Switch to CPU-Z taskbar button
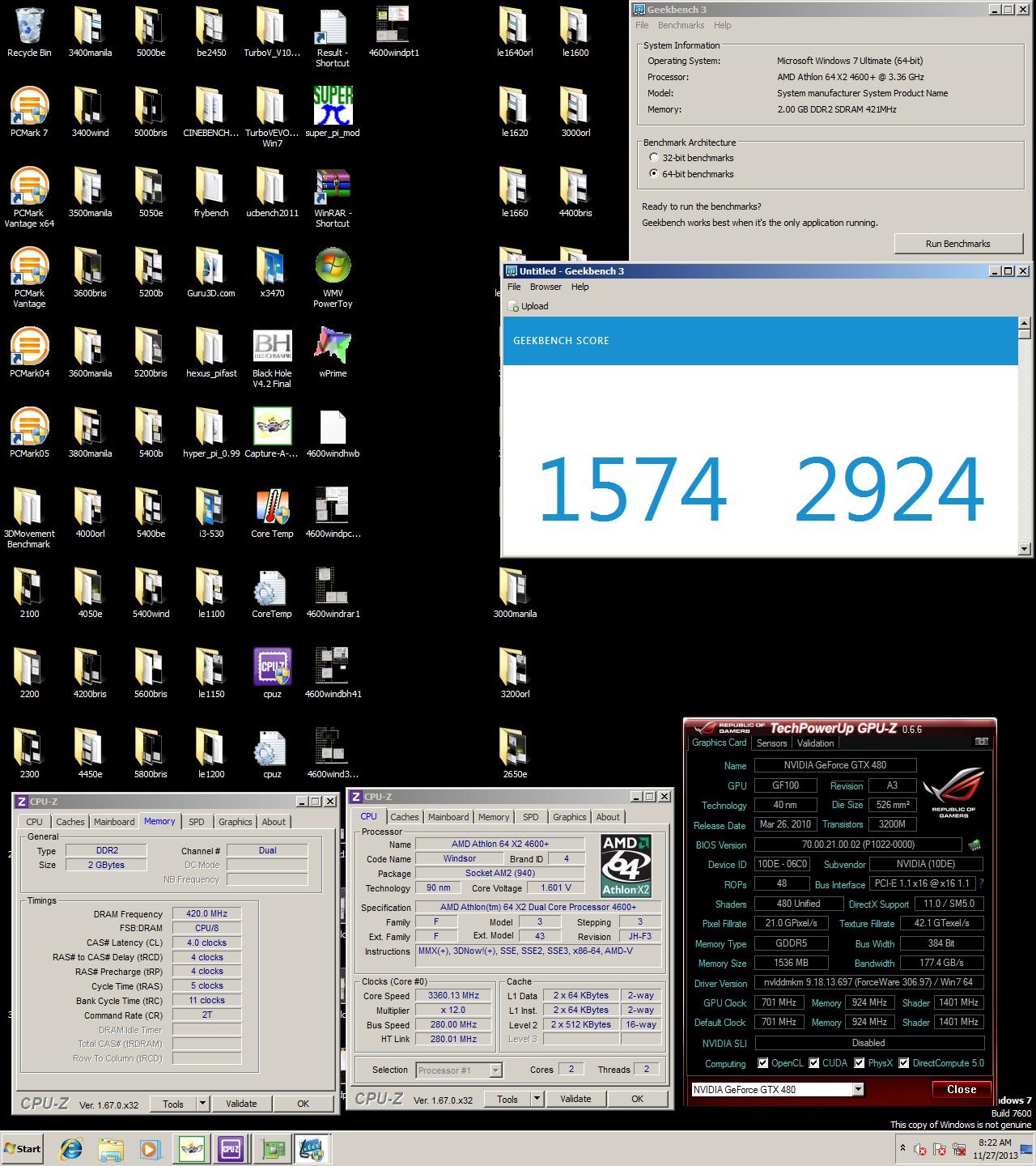 pos(231,1149)
